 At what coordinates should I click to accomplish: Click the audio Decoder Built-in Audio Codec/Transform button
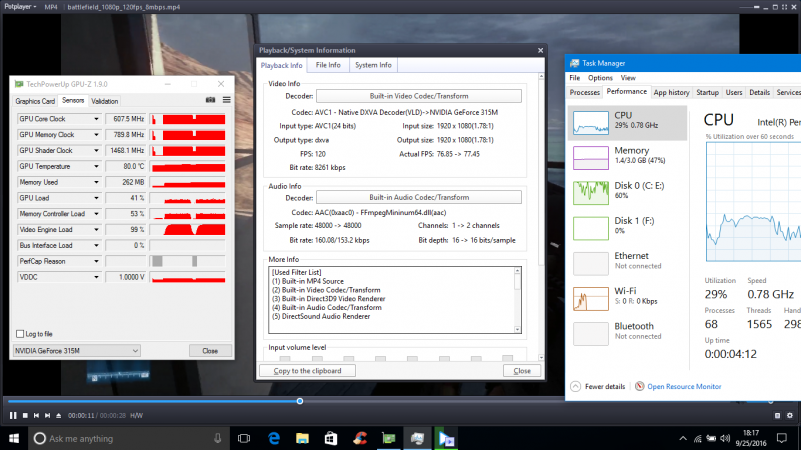[x=419, y=197]
